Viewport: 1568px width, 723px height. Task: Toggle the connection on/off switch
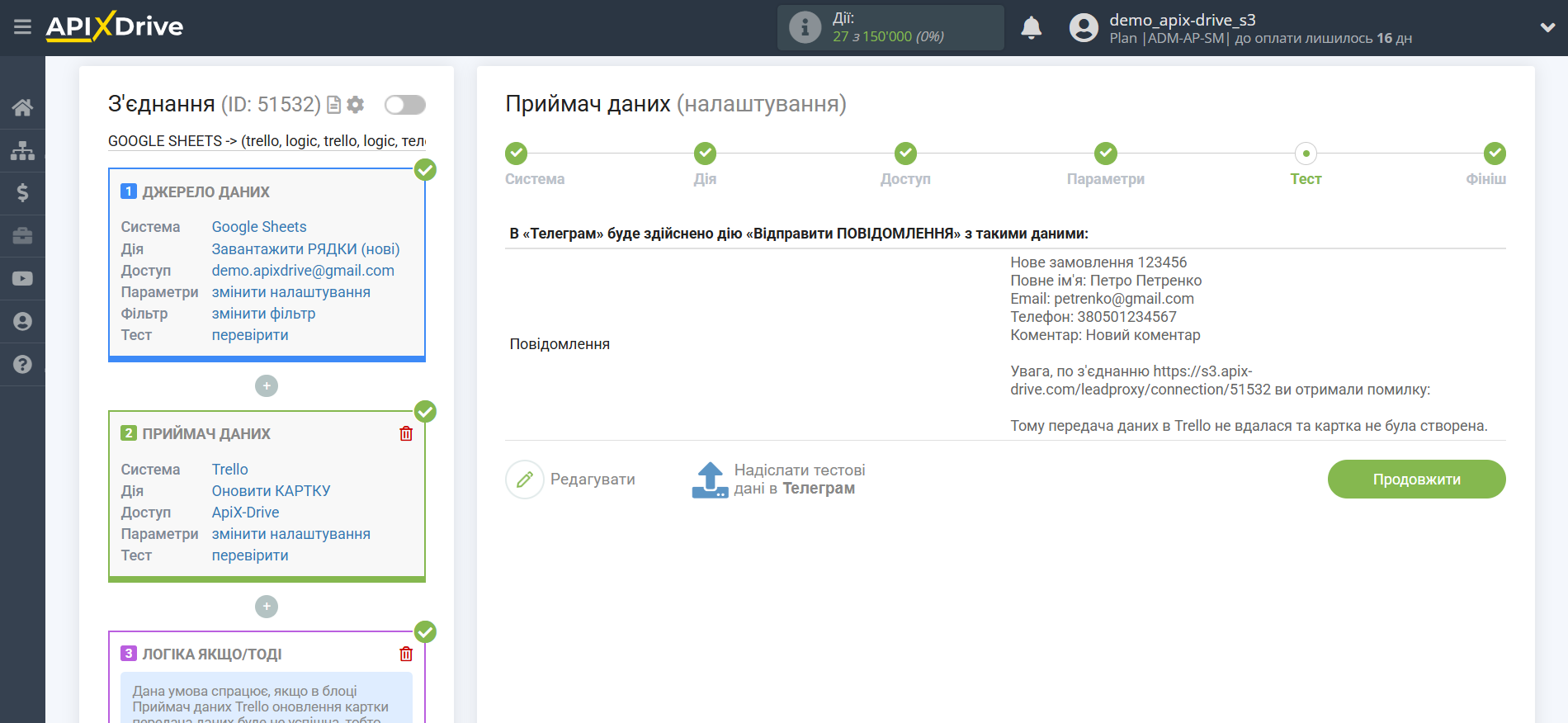pos(405,105)
